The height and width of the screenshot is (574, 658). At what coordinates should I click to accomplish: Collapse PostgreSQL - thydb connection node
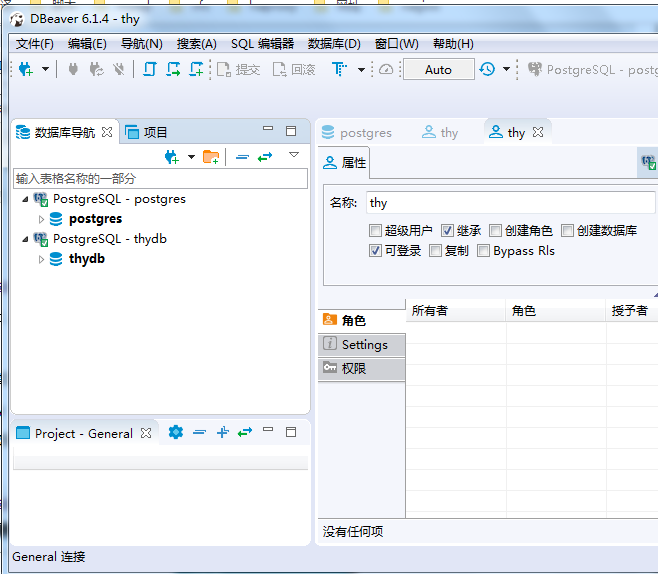click(x=26, y=239)
